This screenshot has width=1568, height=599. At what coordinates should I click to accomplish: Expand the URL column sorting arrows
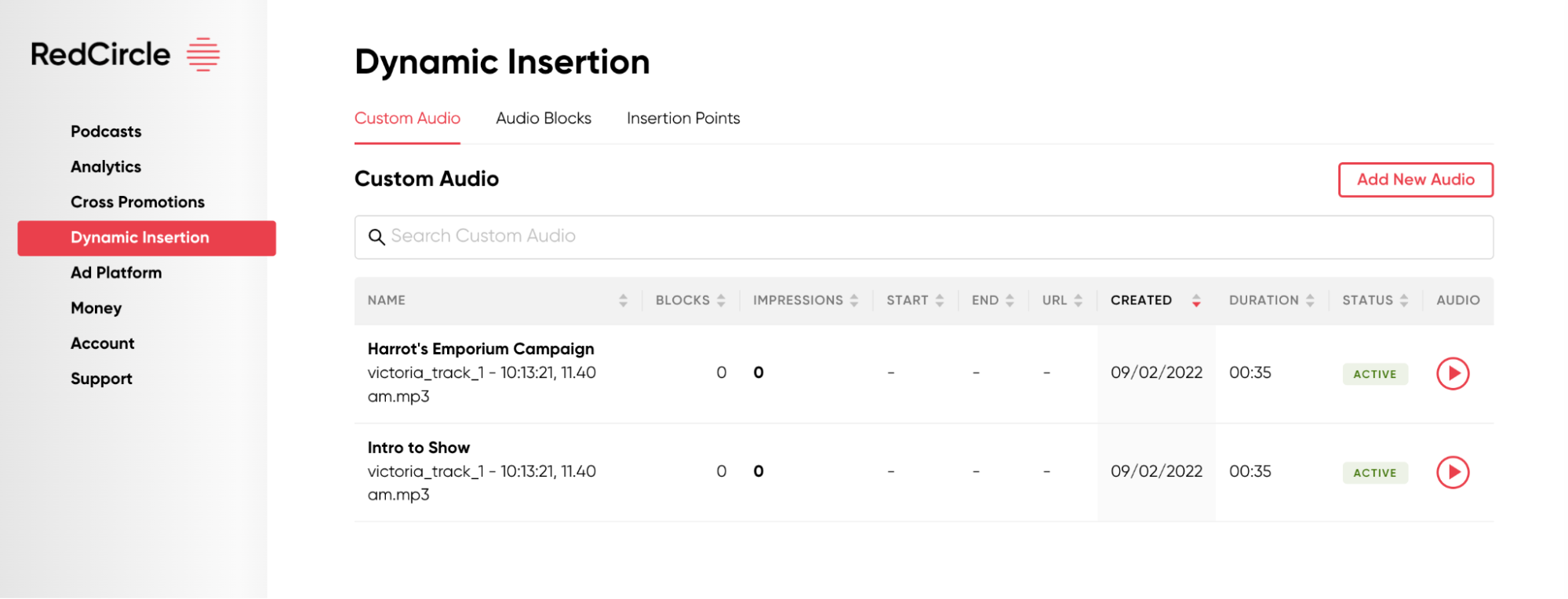click(x=1079, y=300)
